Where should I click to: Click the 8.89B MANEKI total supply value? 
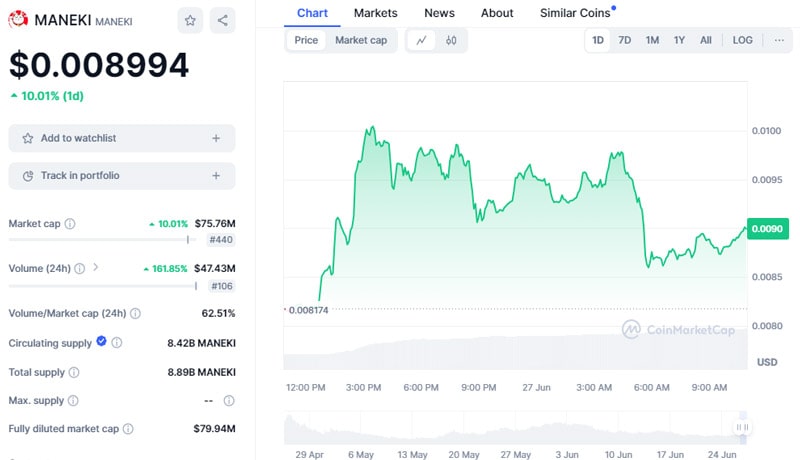(x=202, y=372)
